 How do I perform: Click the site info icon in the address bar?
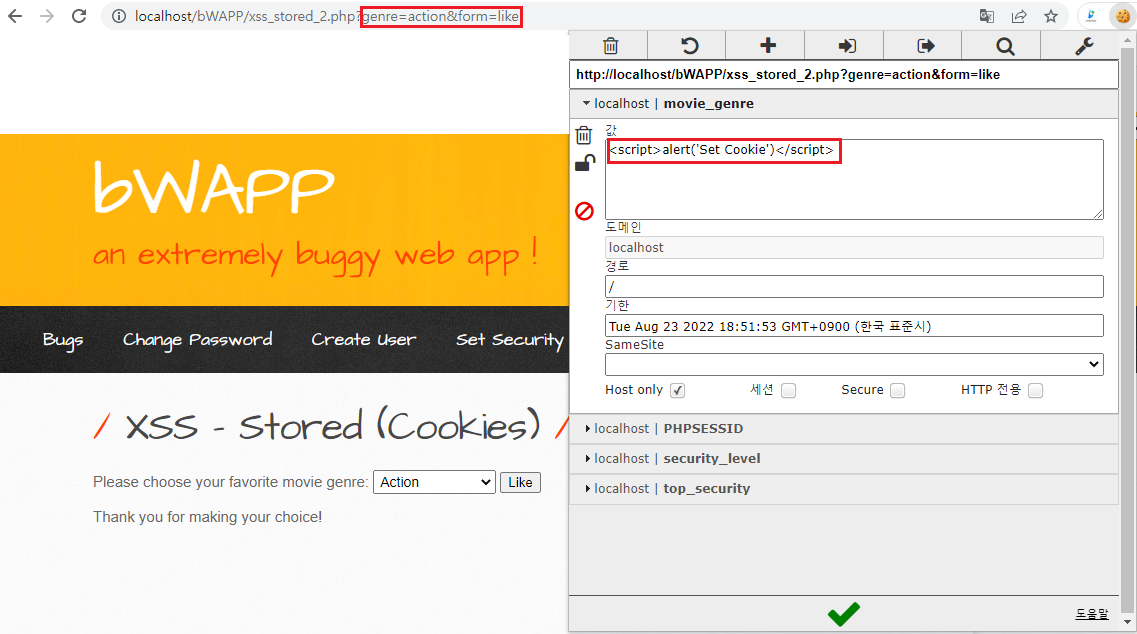(x=119, y=16)
